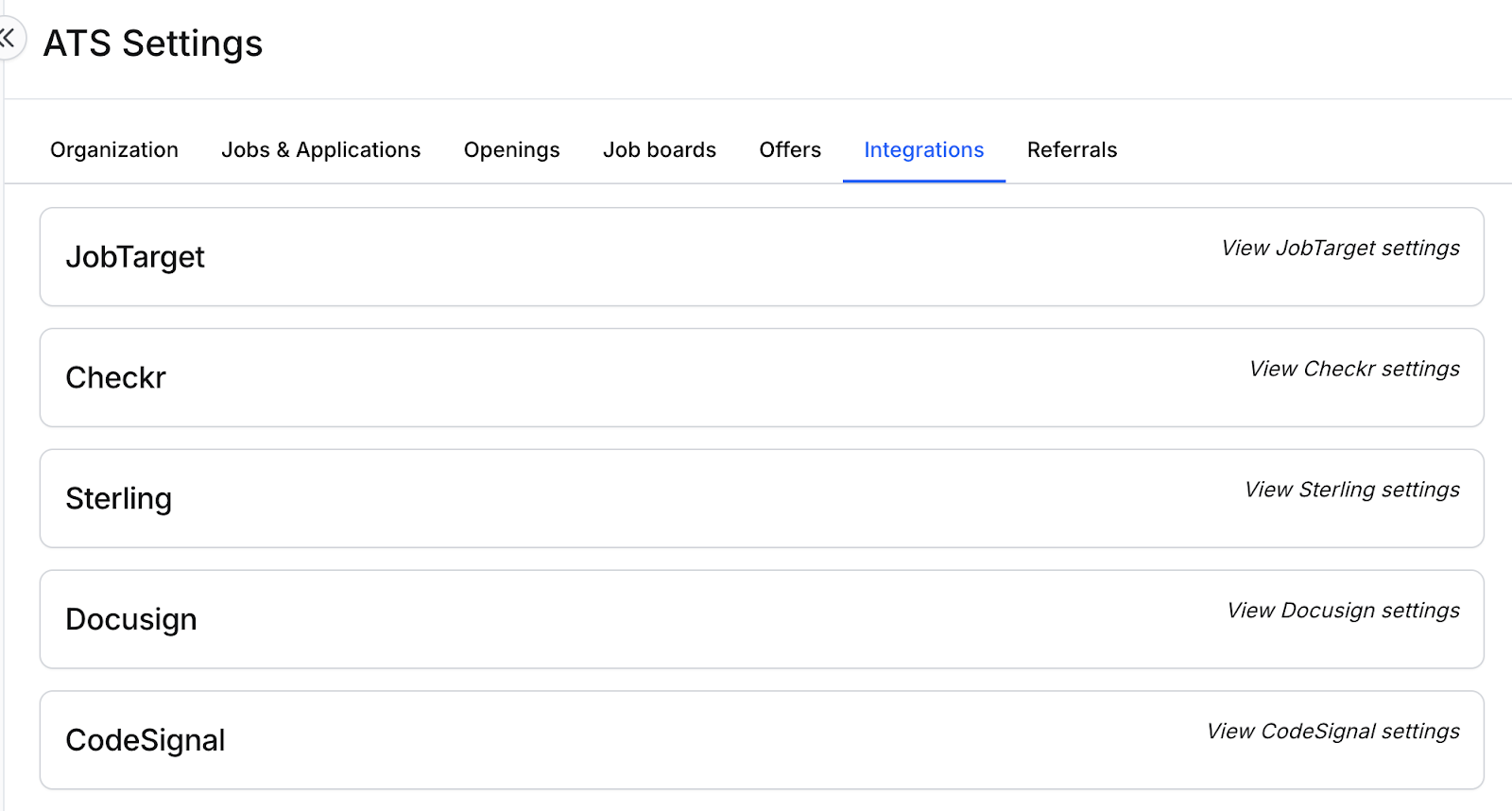Open View Checkr settings link
This screenshot has height=811, width=1512.
tap(1355, 370)
